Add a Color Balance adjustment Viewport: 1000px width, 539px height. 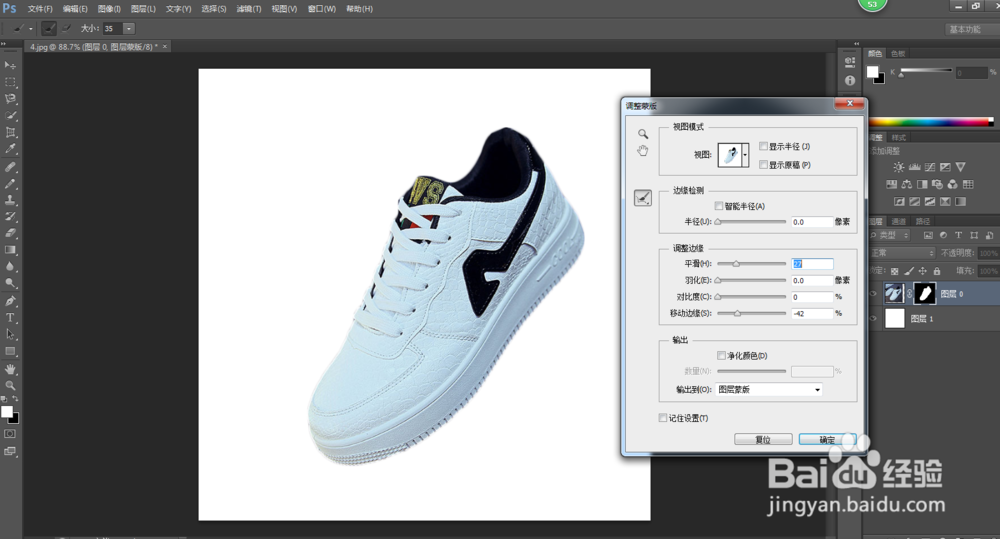pos(907,184)
